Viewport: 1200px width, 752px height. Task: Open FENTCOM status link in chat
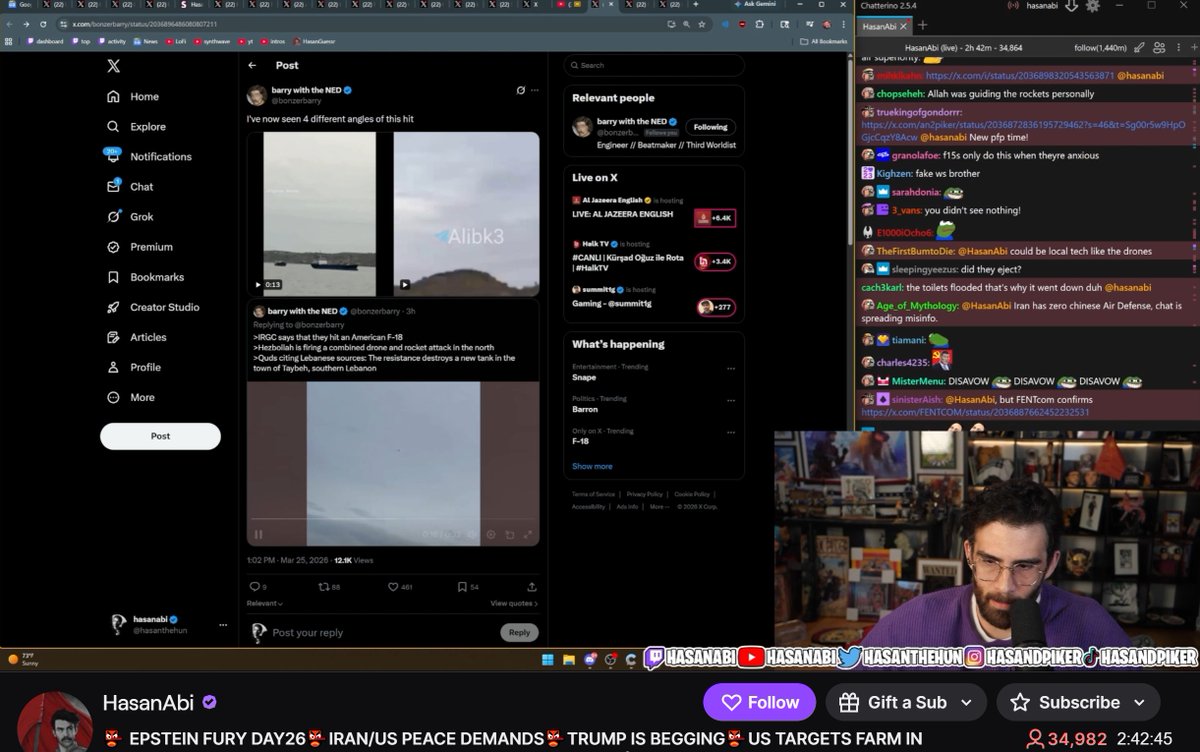point(975,412)
